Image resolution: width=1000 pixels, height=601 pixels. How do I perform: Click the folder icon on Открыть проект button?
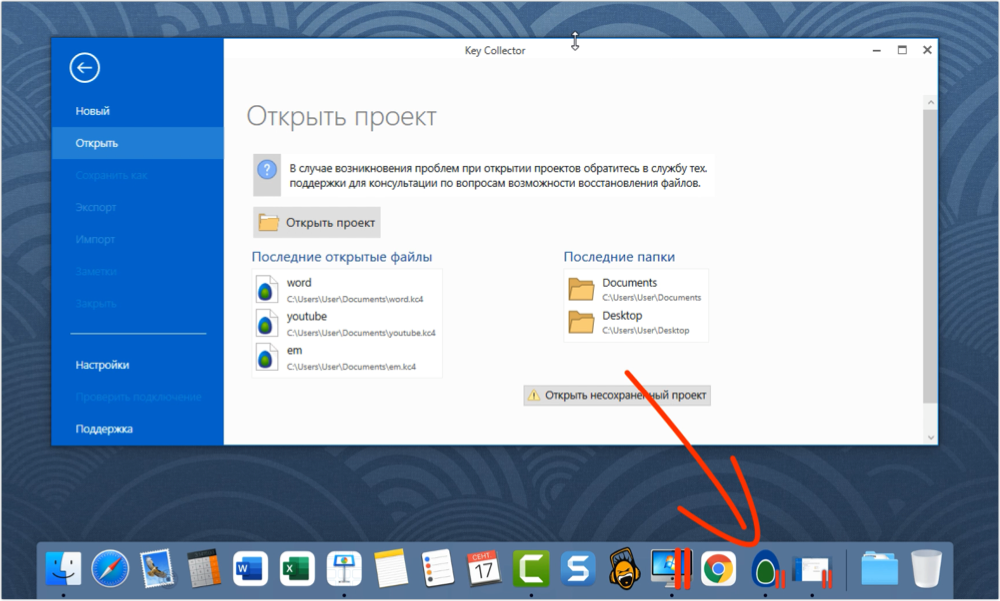pos(268,221)
